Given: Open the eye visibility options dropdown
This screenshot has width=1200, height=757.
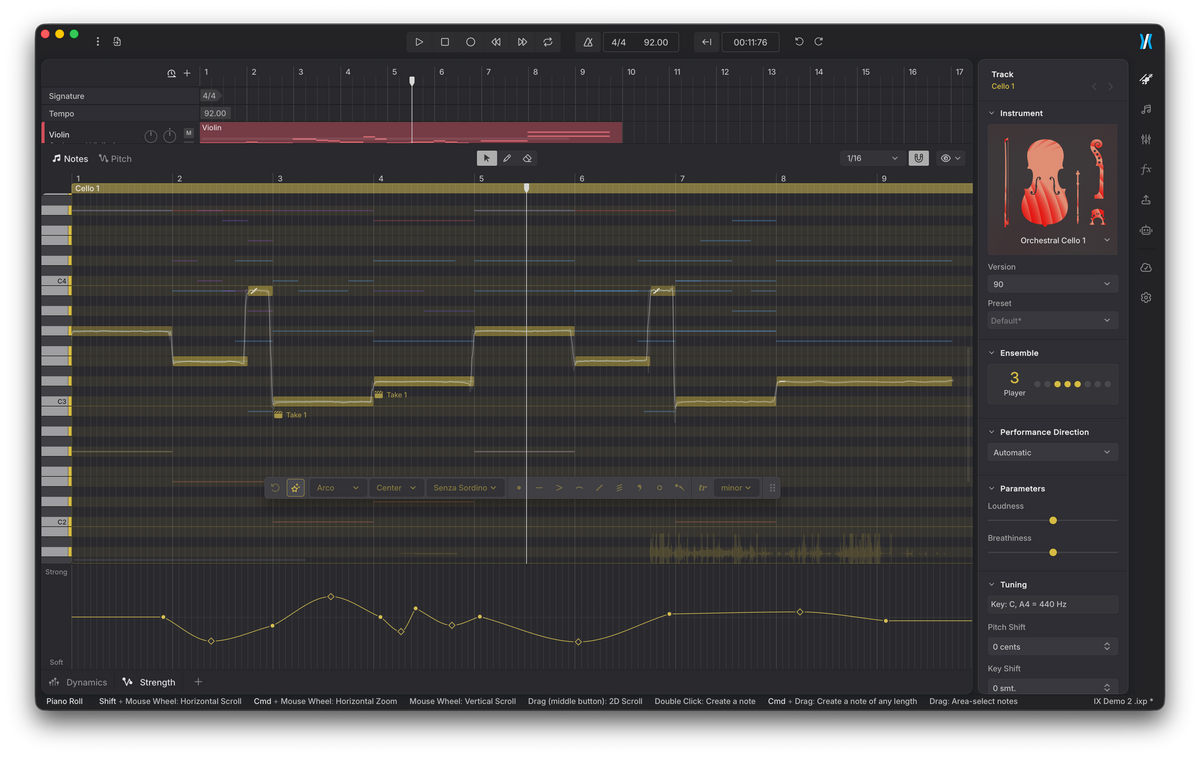Looking at the screenshot, I should click(x=951, y=158).
